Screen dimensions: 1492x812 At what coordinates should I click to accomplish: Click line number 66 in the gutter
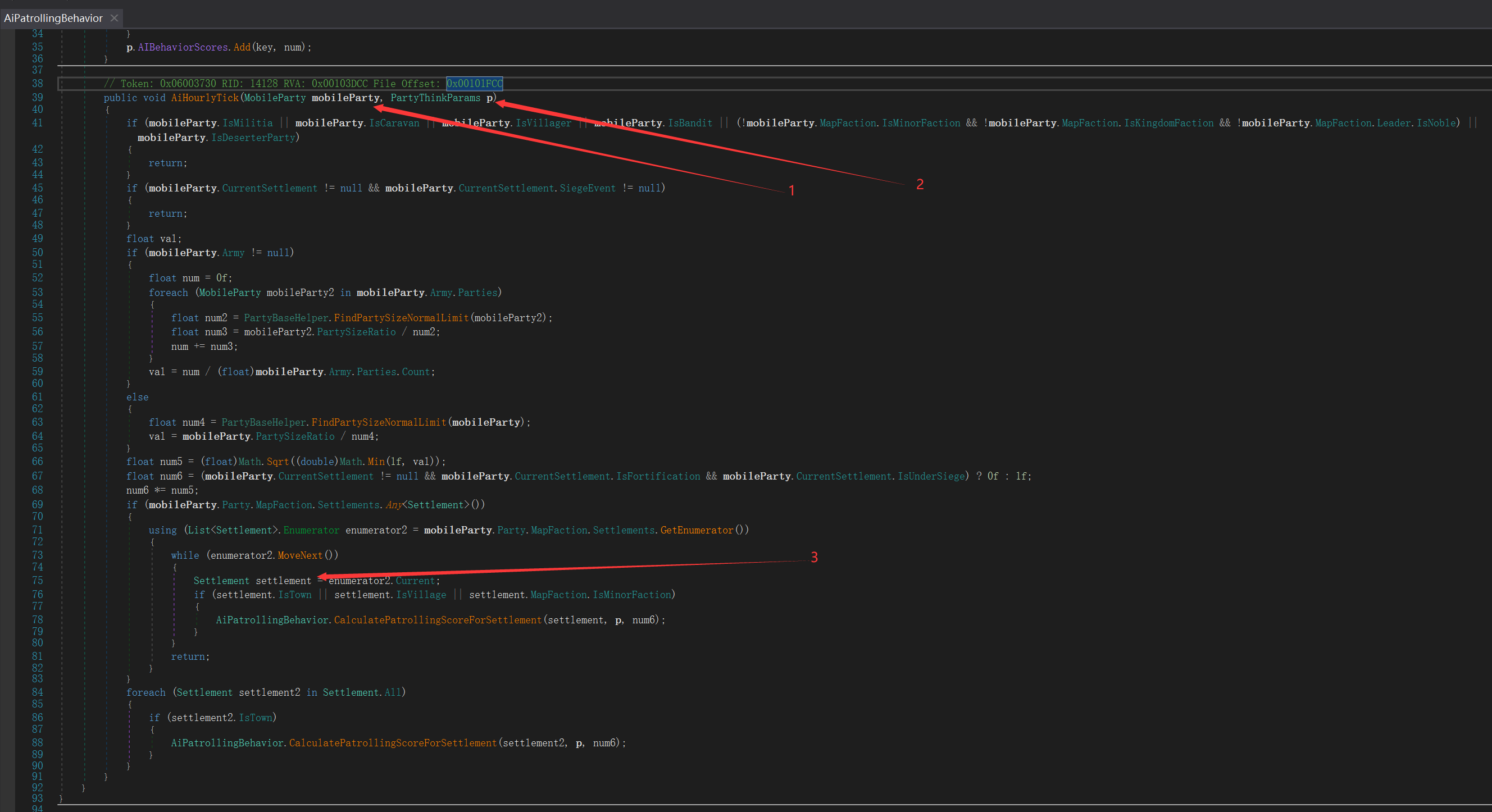(37, 462)
